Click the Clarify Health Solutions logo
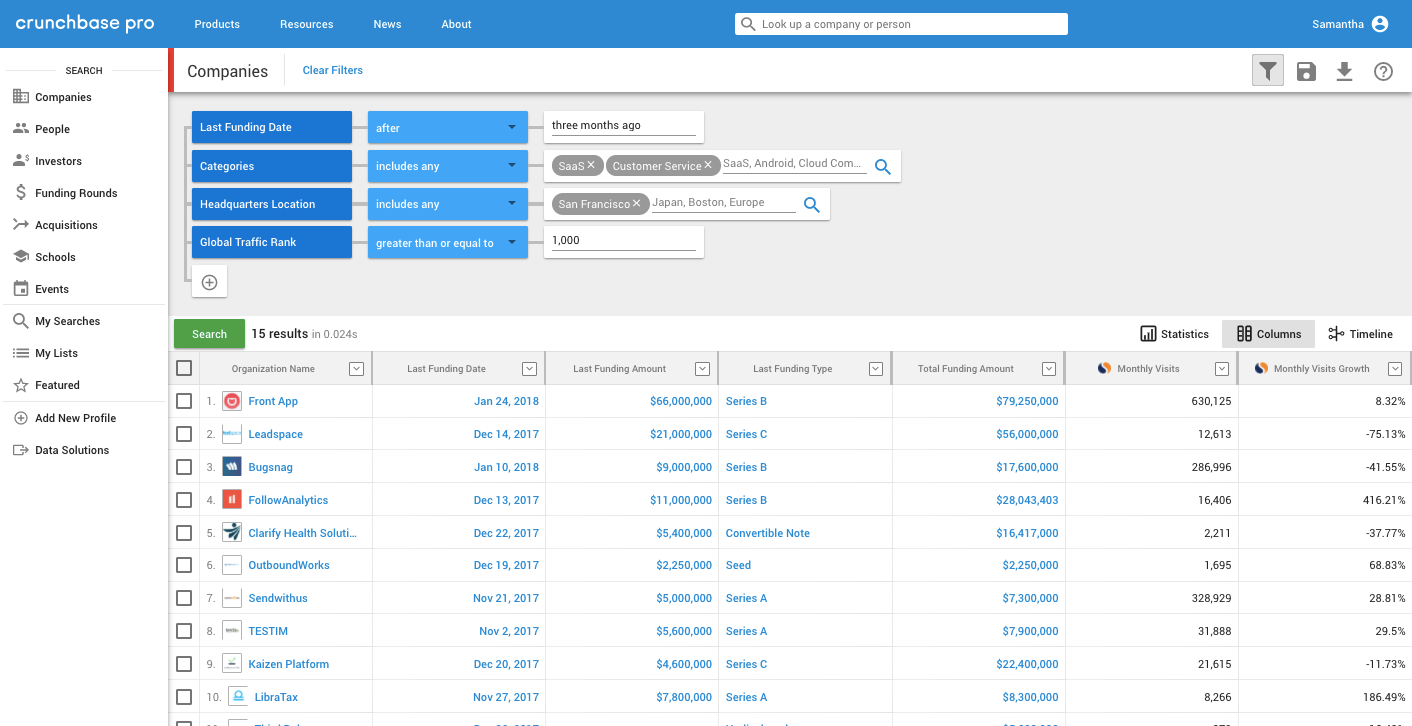This screenshot has height=726, width=1412. [232, 533]
